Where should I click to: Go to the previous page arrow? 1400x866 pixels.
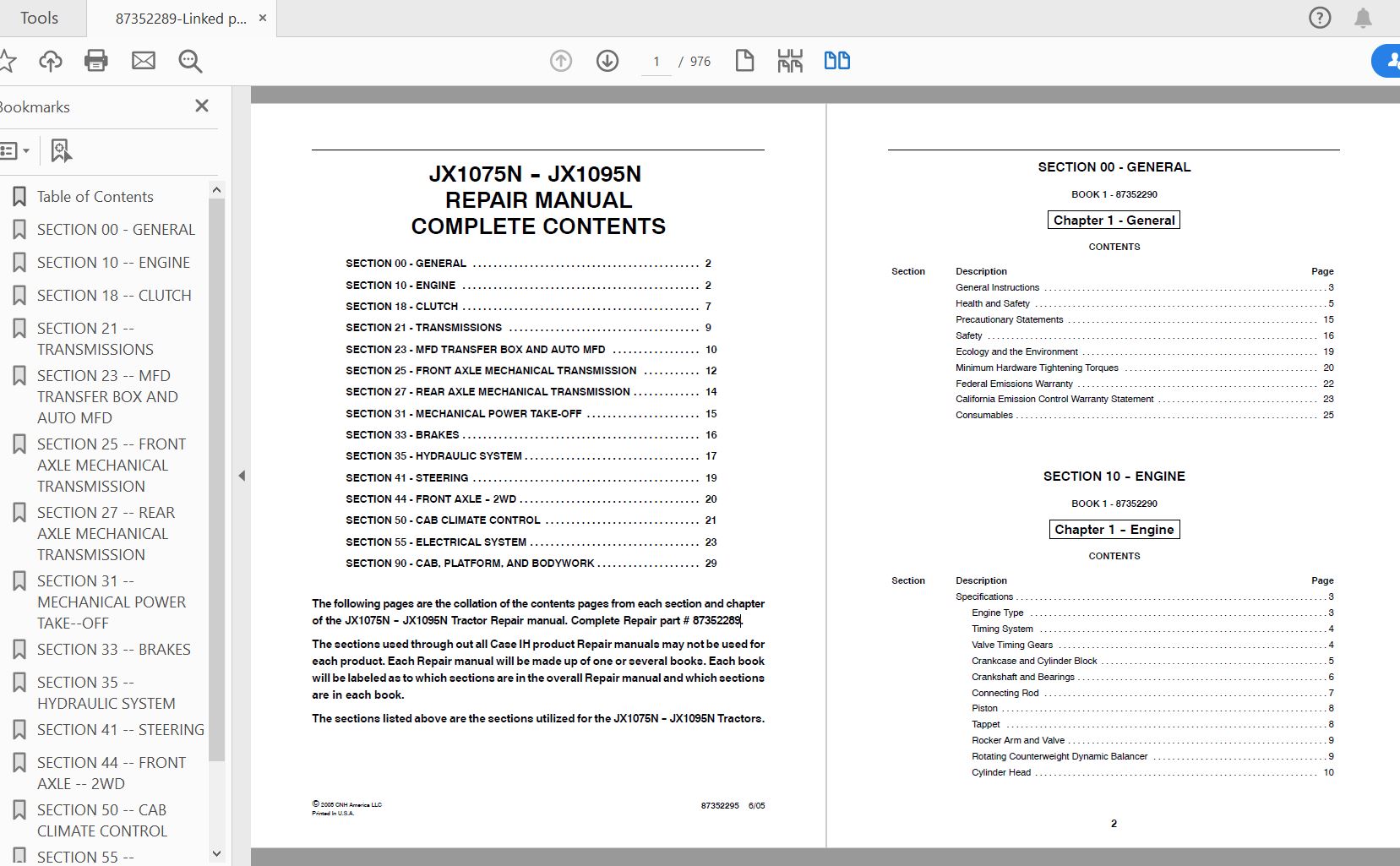pyautogui.click(x=561, y=61)
